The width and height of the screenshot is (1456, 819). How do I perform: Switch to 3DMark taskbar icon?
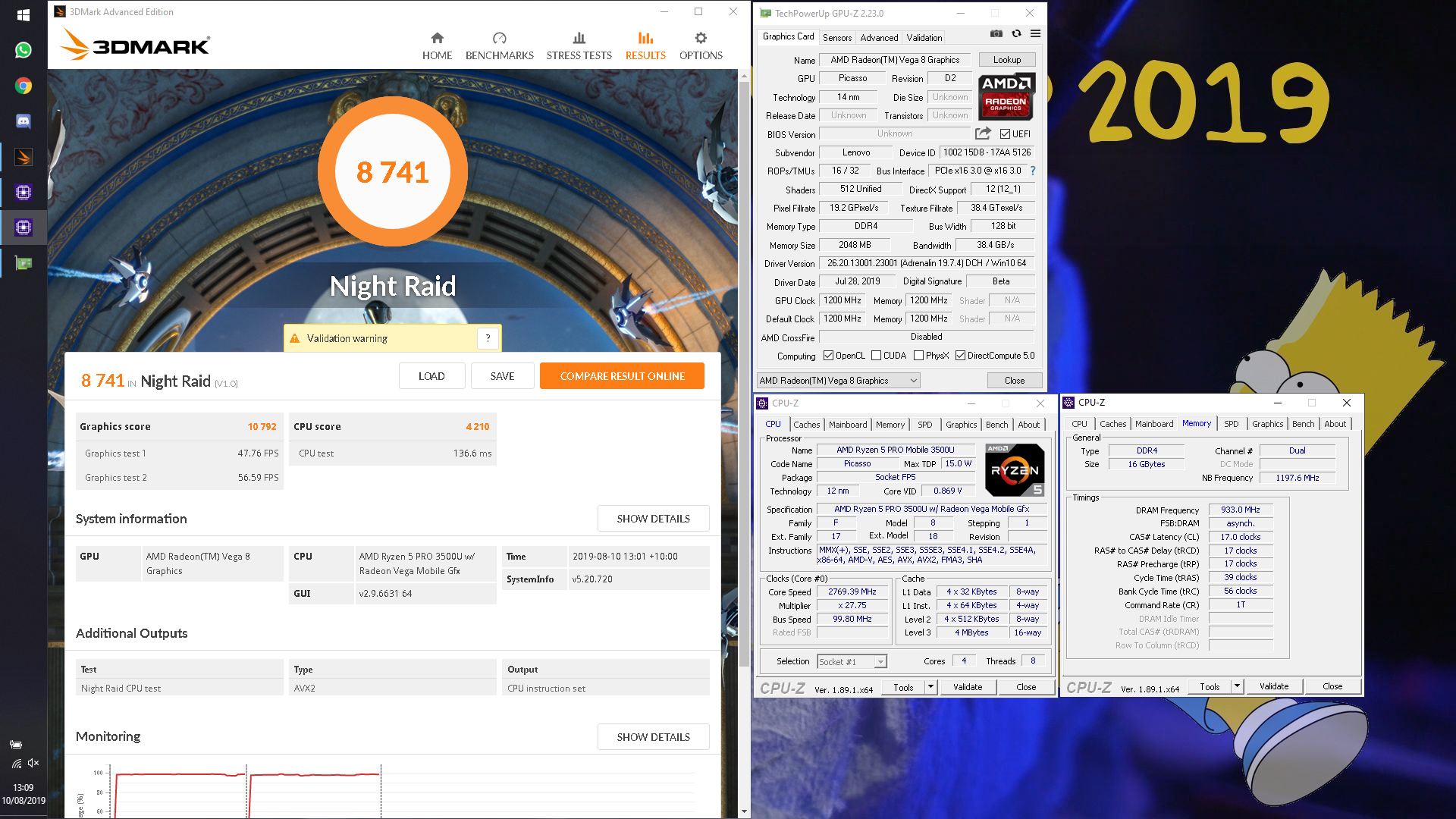click(24, 157)
